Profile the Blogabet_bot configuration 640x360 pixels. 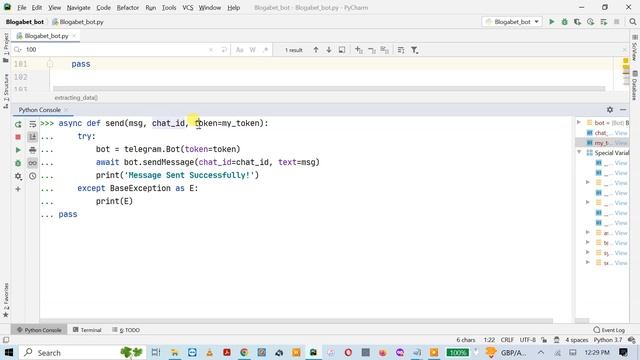(591, 22)
